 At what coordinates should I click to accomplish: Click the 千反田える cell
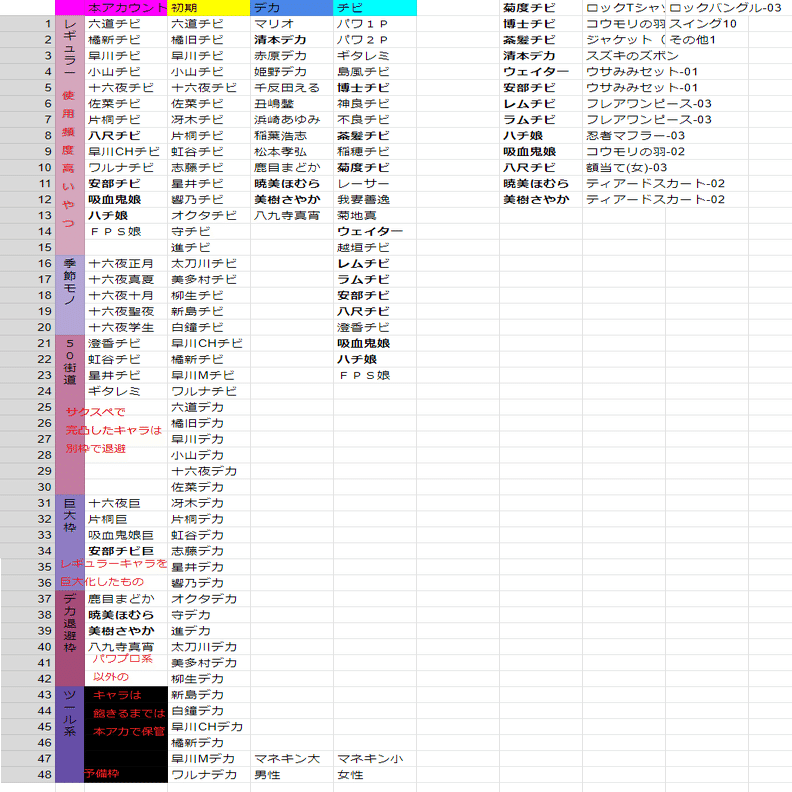[x=291, y=88]
